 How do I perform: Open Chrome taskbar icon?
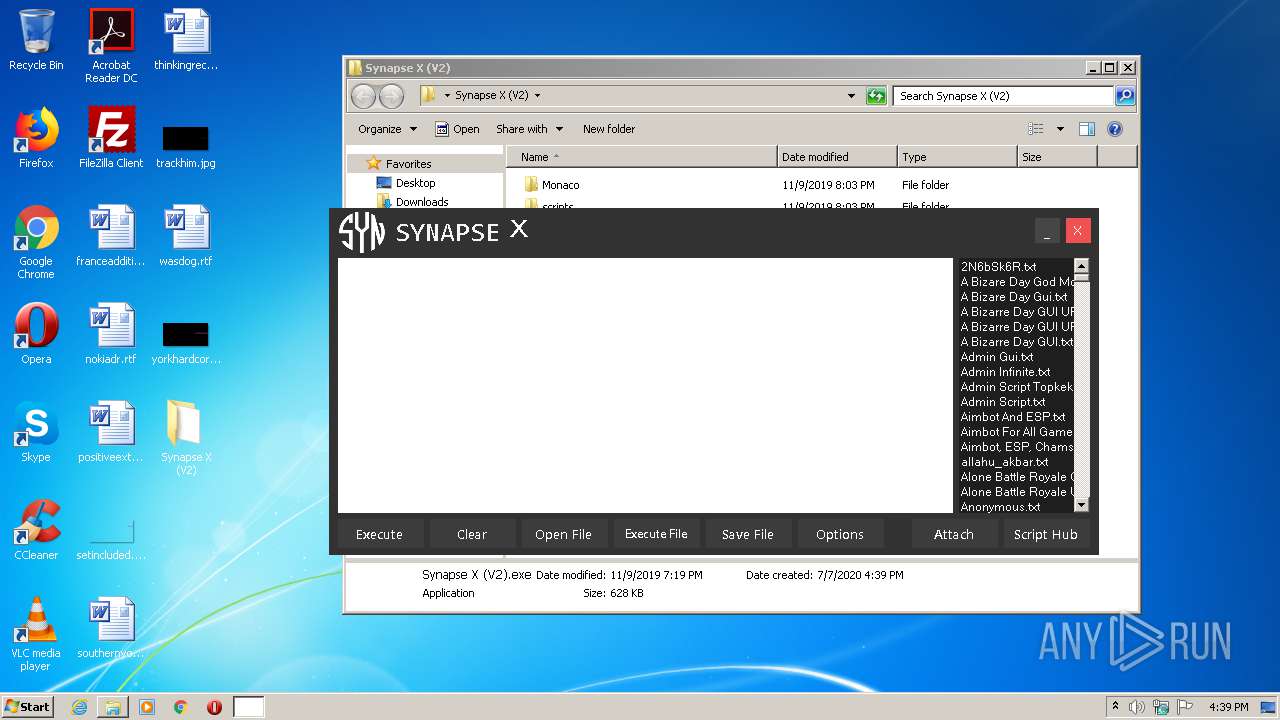181,707
